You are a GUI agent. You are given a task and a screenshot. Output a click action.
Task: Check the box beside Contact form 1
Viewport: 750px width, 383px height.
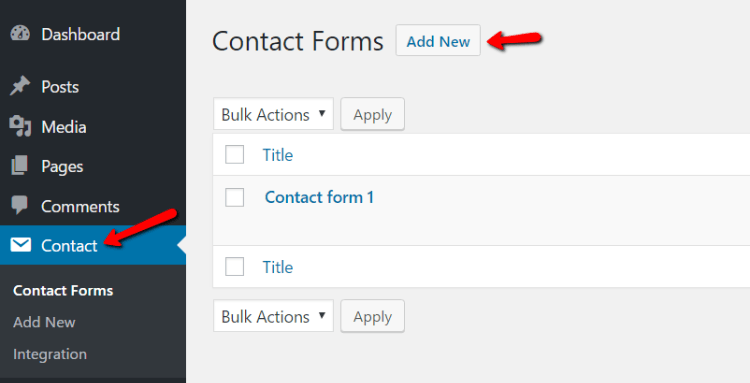[234, 197]
